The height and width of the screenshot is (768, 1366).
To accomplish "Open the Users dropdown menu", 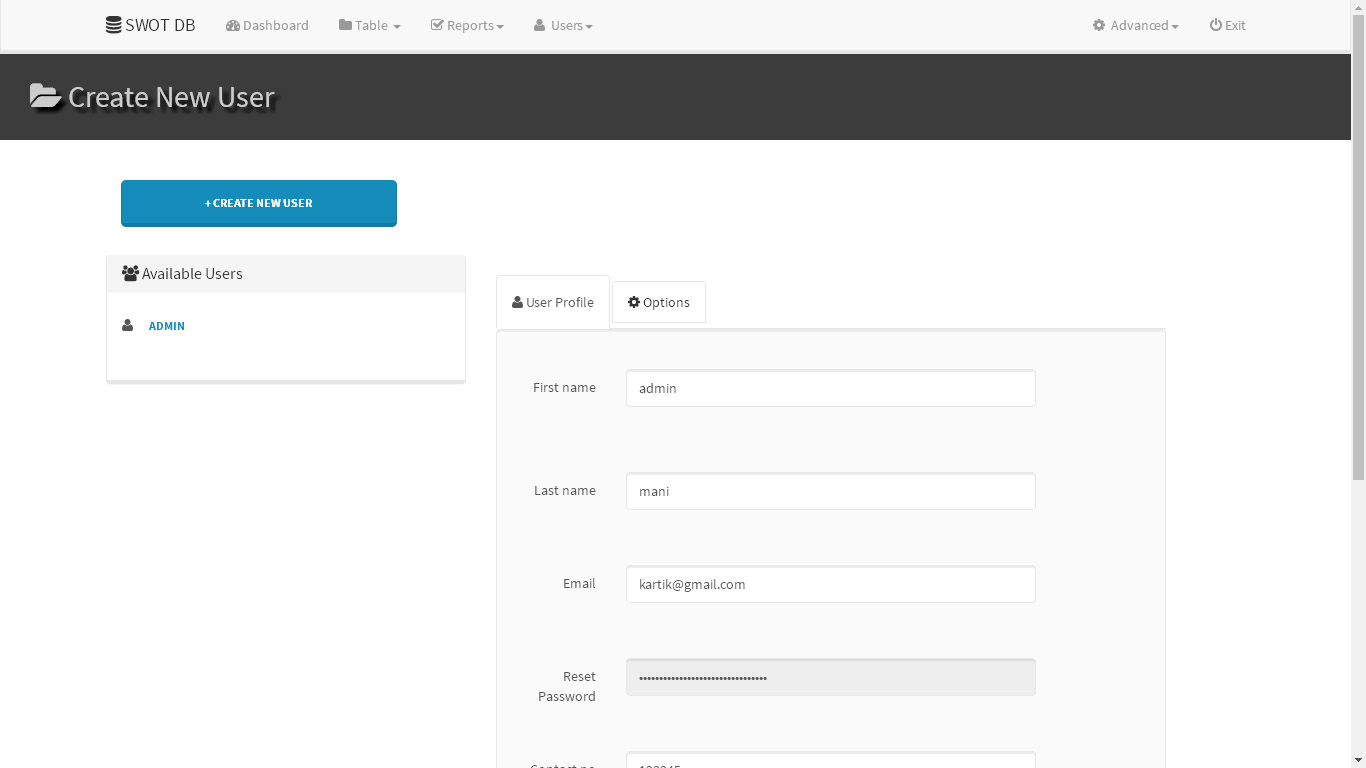I will 563,25.
